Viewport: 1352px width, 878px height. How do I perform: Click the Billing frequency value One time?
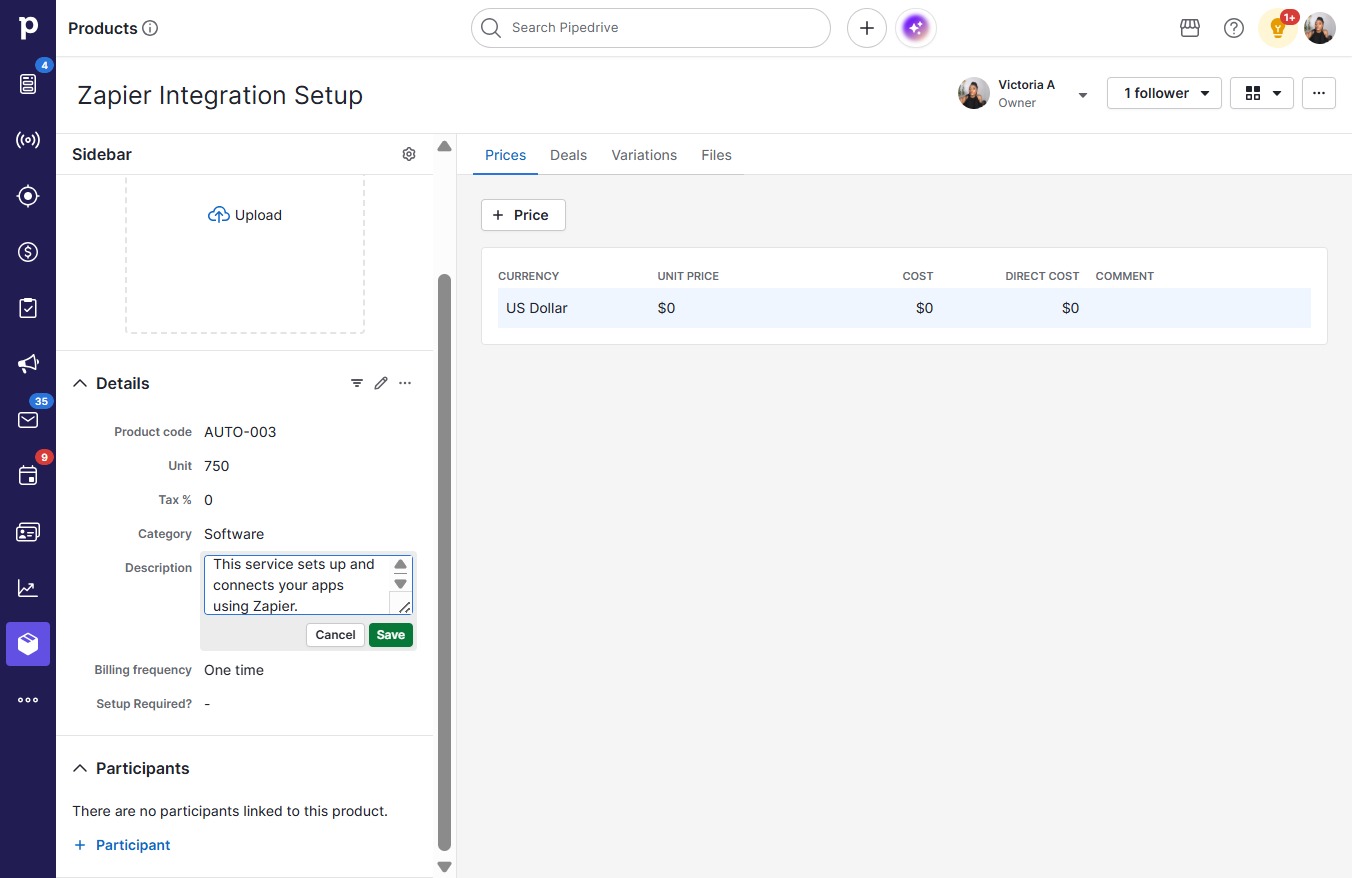pyautogui.click(x=234, y=670)
